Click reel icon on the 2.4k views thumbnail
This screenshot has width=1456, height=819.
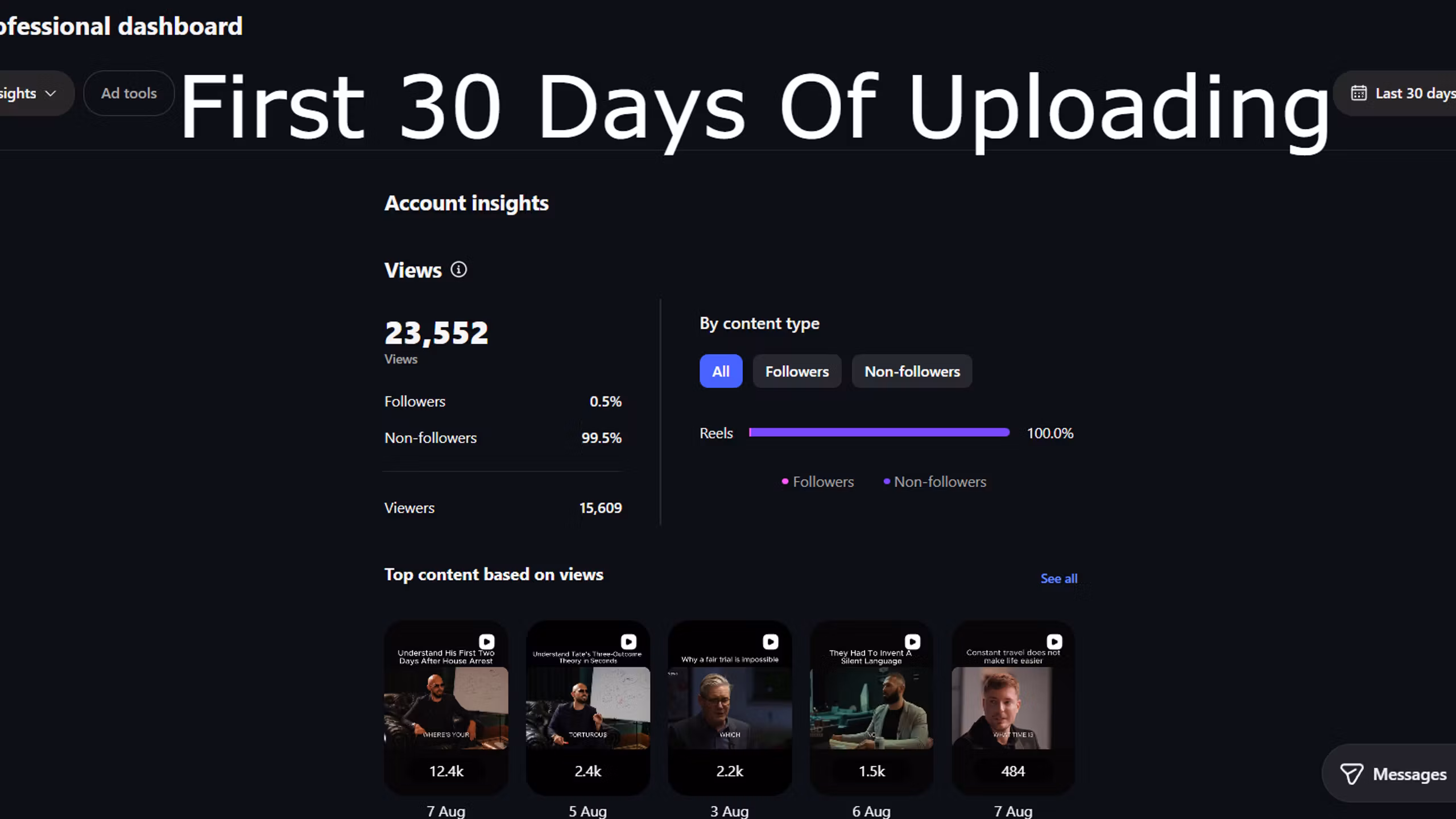point(628,642)
